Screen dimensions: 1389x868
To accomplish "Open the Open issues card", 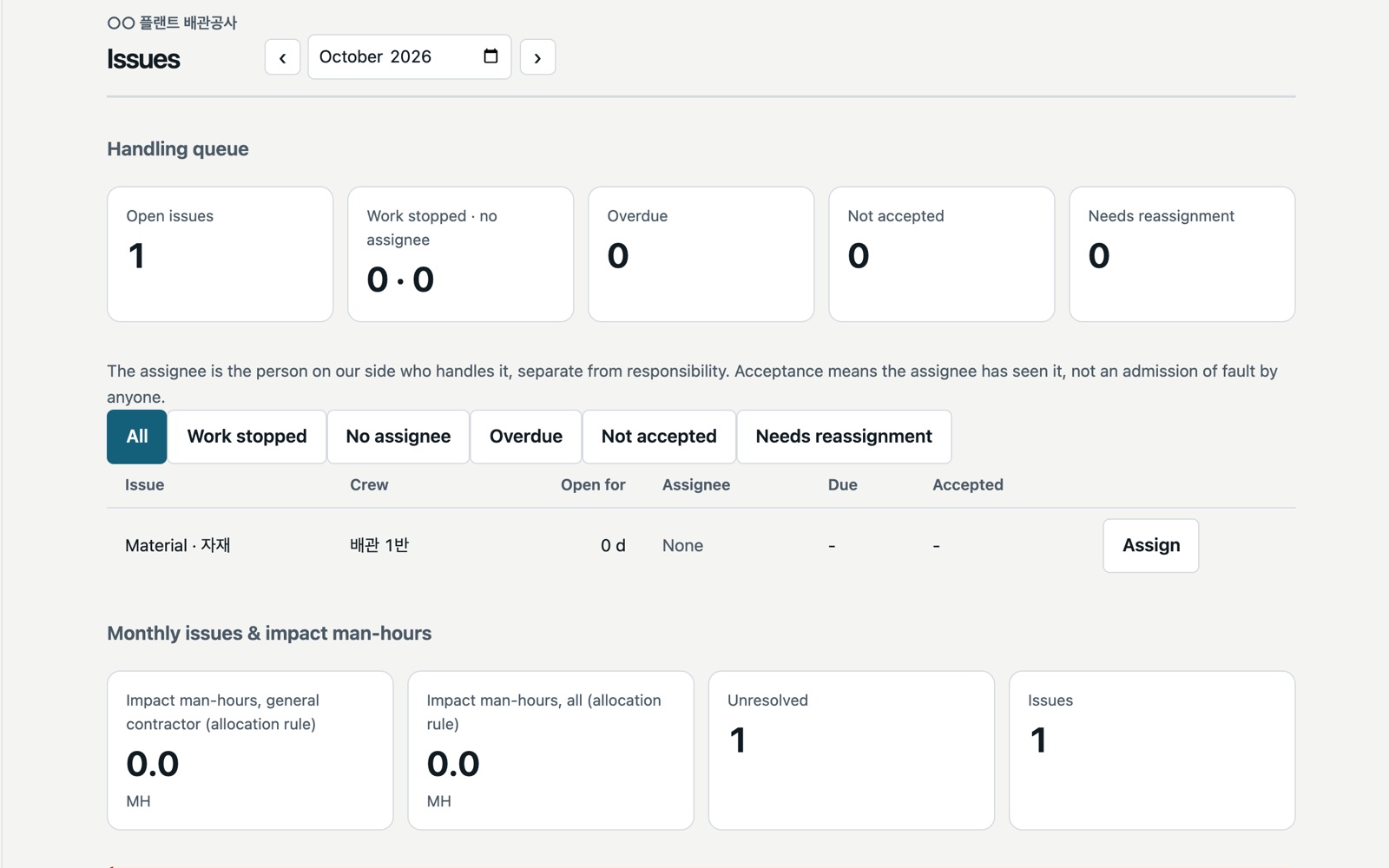I will 221,254.
